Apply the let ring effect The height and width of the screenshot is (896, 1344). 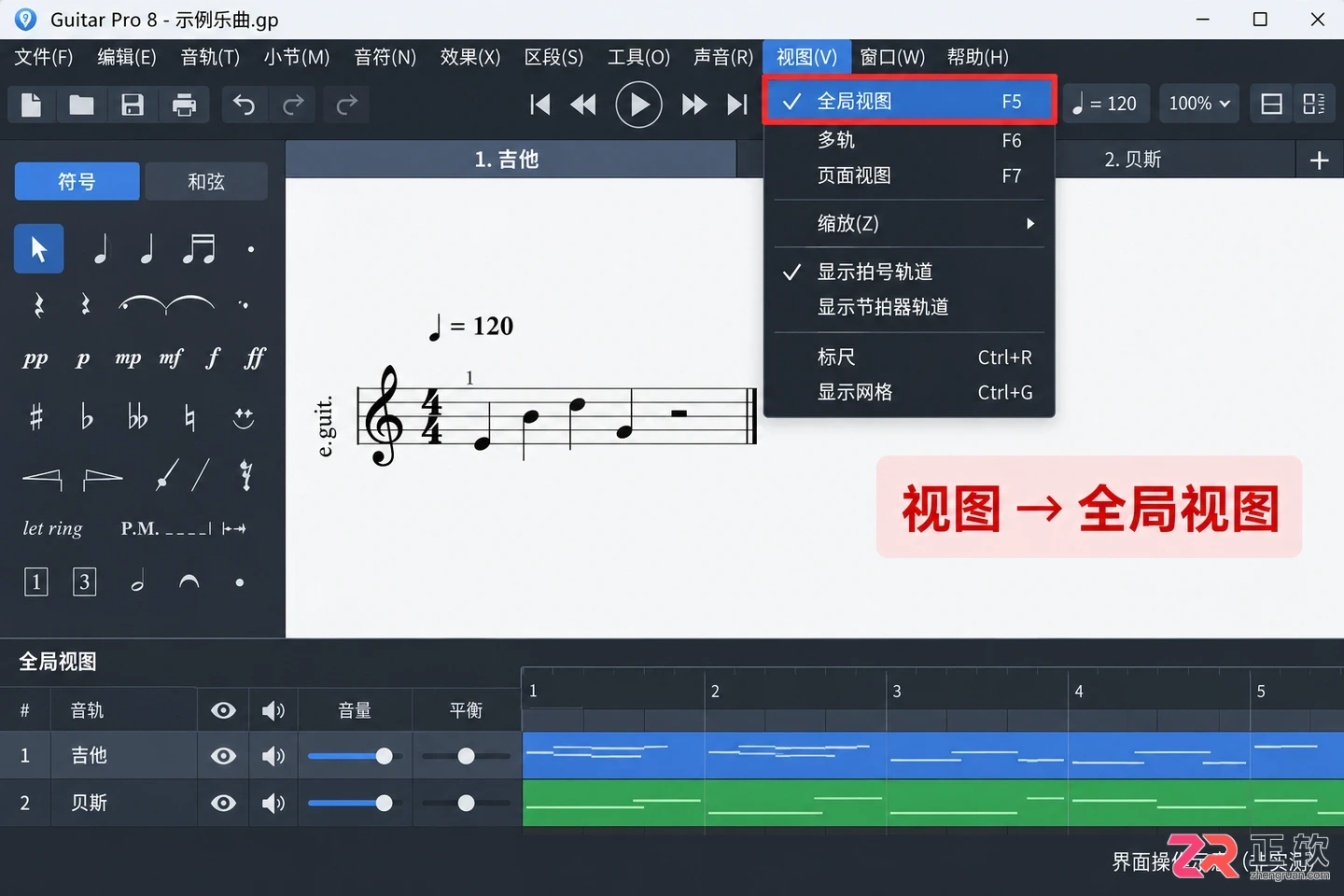click(52, 528)
